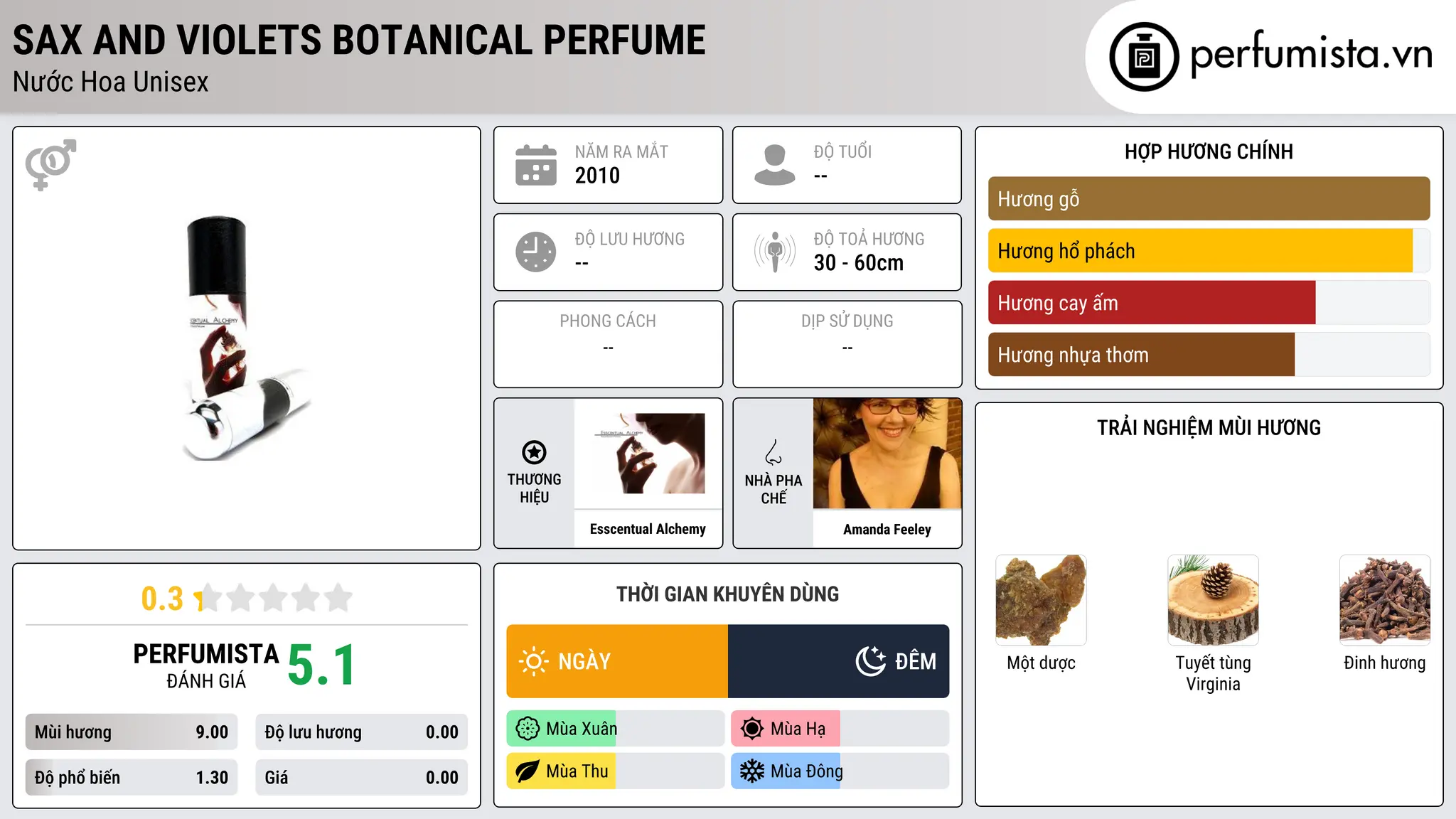Click the Amanda Feeley portrait photo
The height and width of the screenshot is (819, 1456).
pos(887,454)
